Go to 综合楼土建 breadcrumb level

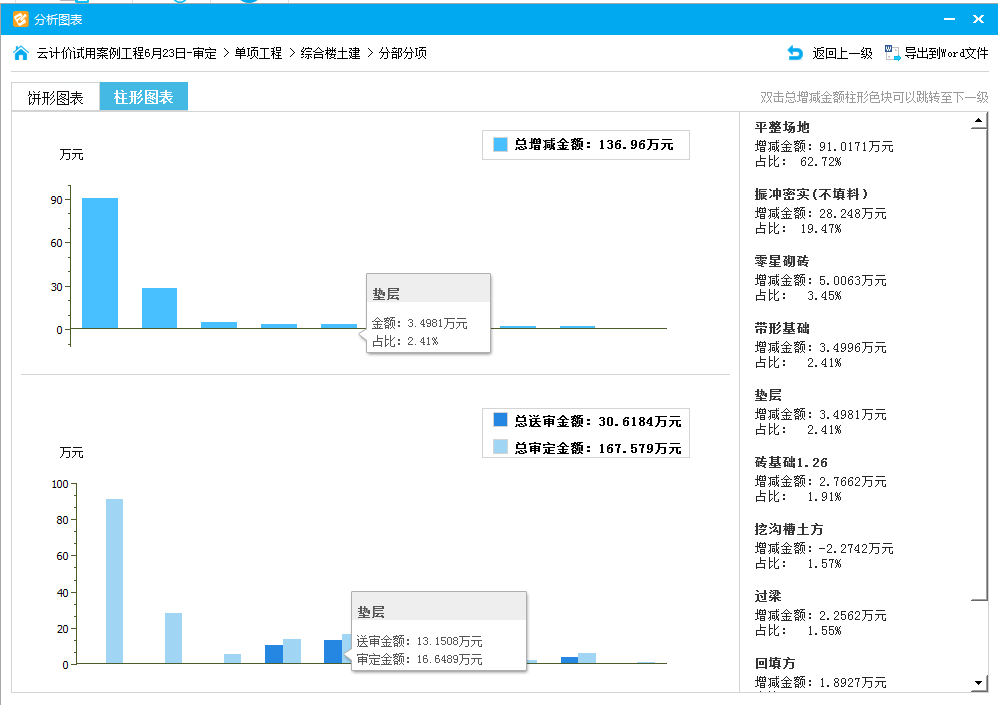click(331, 53)
